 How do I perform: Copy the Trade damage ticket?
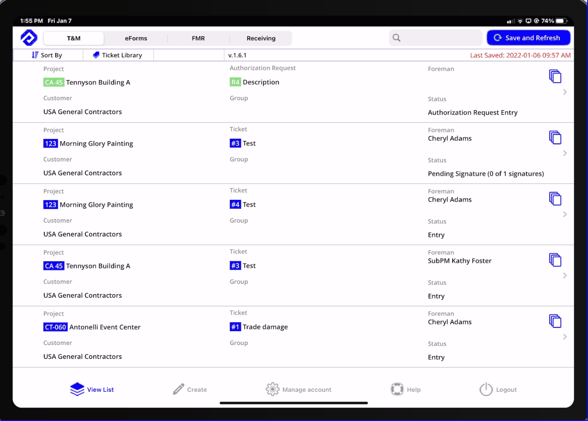555,321
